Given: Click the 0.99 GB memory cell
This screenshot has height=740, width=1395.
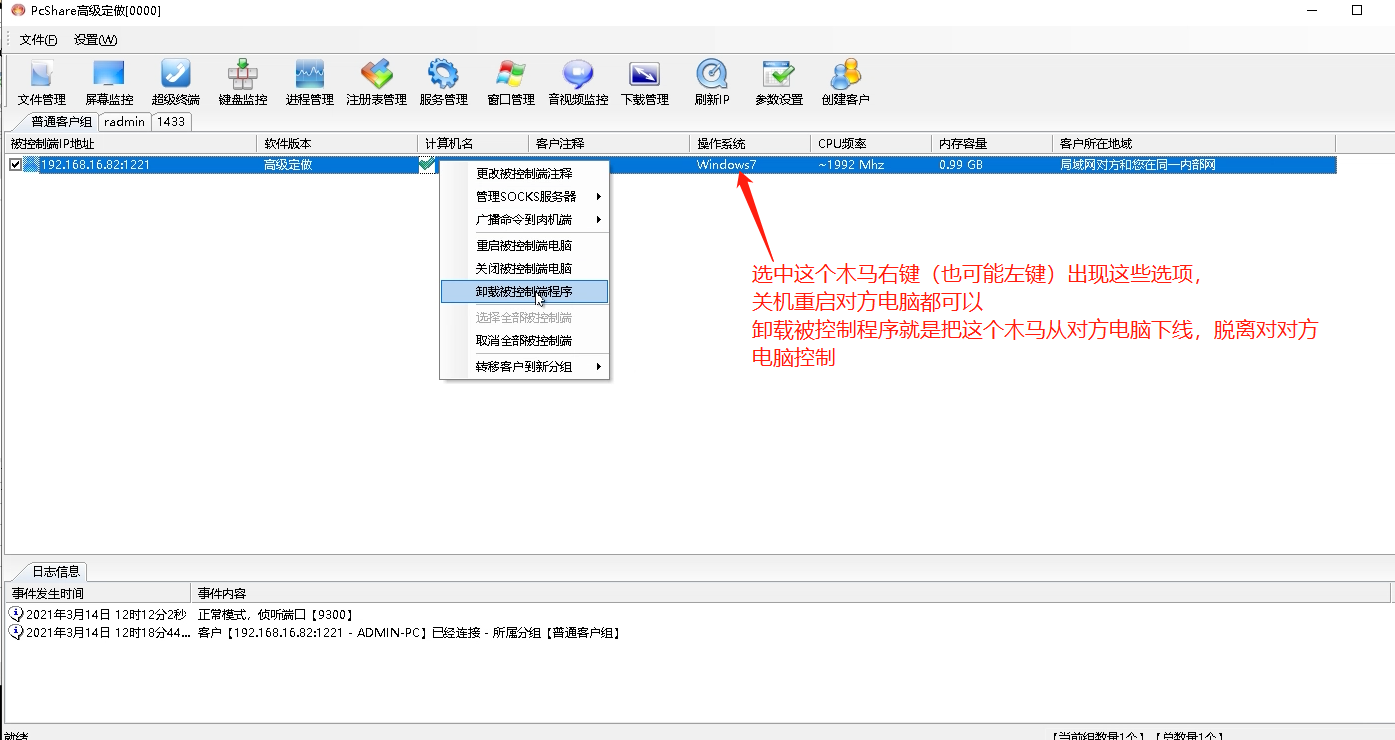Looking at the screenshot, I should tap(961, 165).
